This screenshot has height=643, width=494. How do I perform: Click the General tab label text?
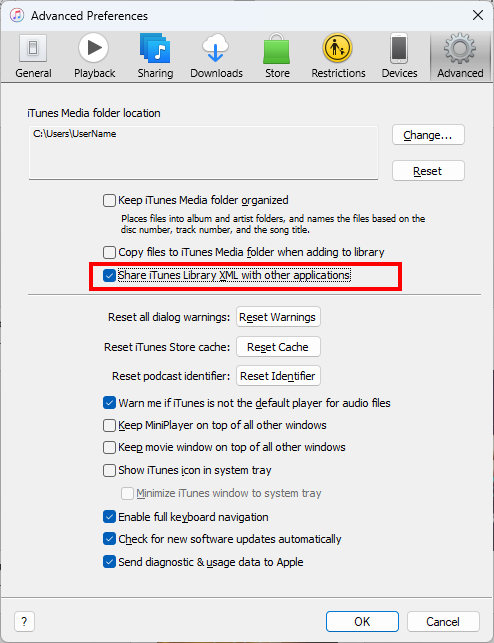33,73
